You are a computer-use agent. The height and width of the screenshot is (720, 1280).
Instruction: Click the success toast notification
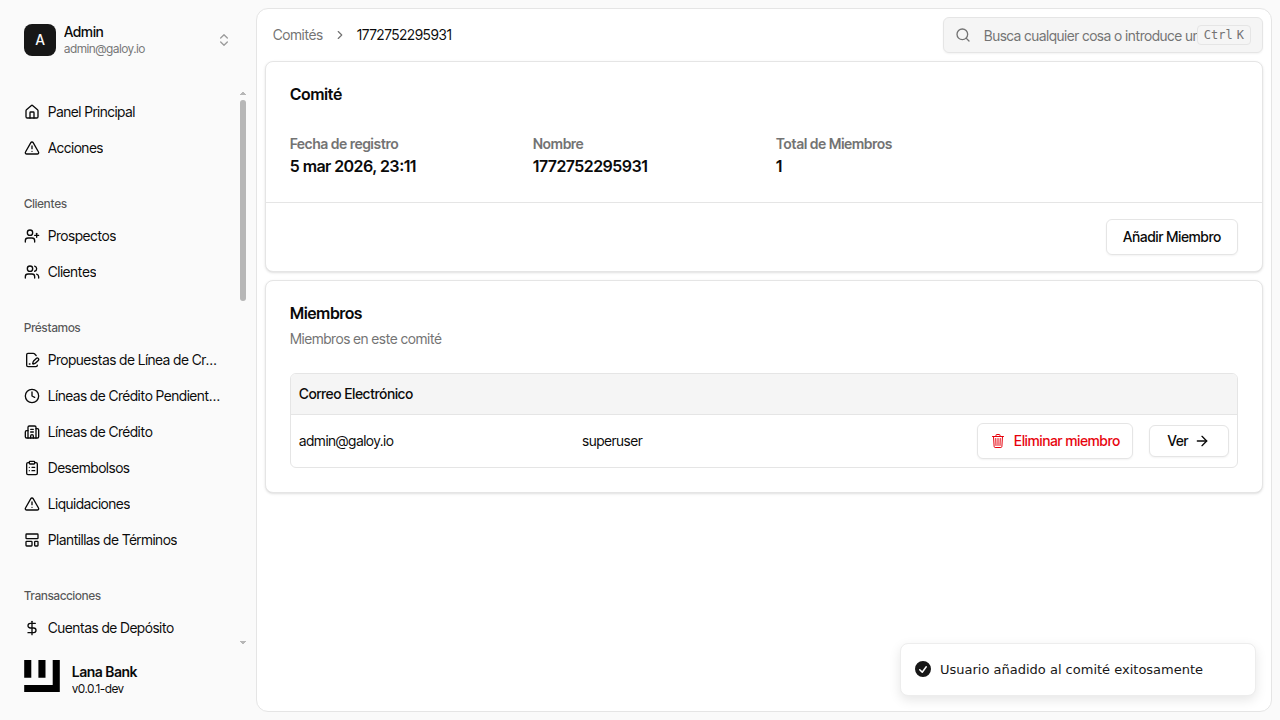1077,669
